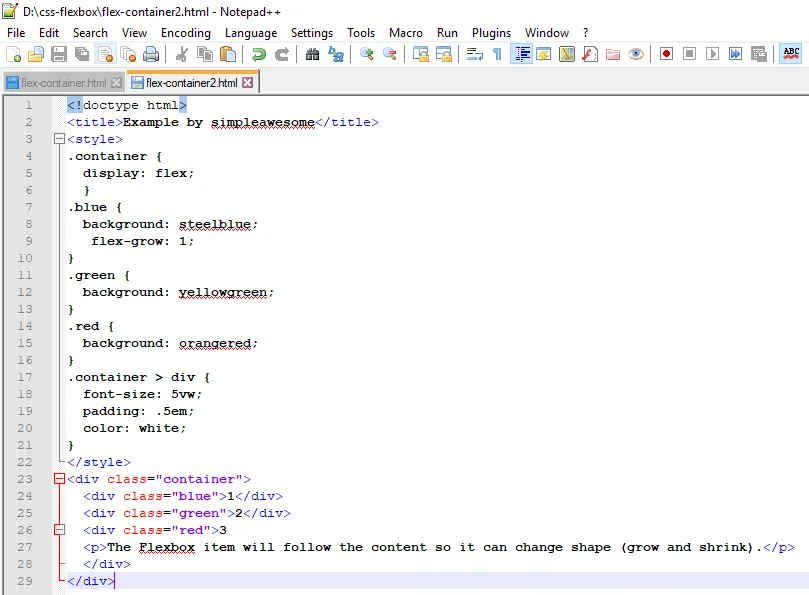Toggle synchronized vertical scrolling
Viewport: 809px width, 595px height.
pyautogui.click(x=420, y=54)
